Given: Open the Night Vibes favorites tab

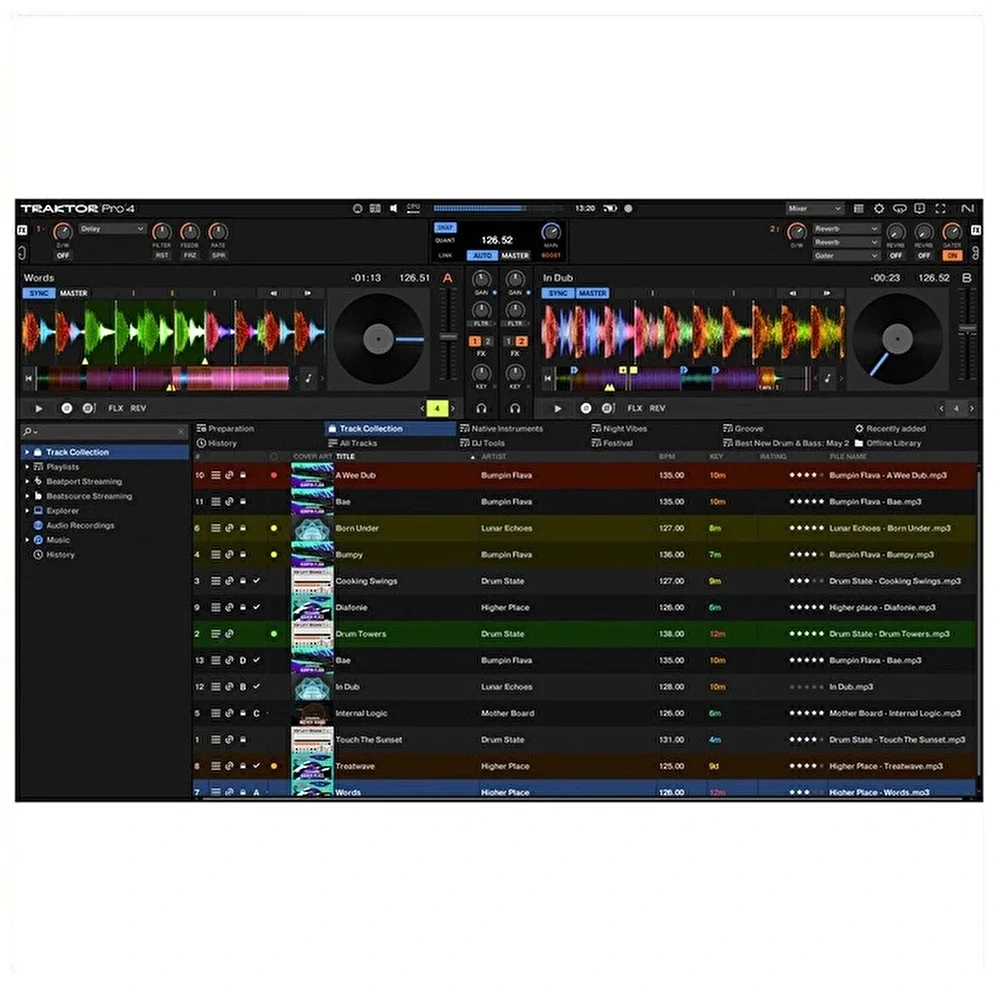Looking at the screenshot, I should 625,429.
